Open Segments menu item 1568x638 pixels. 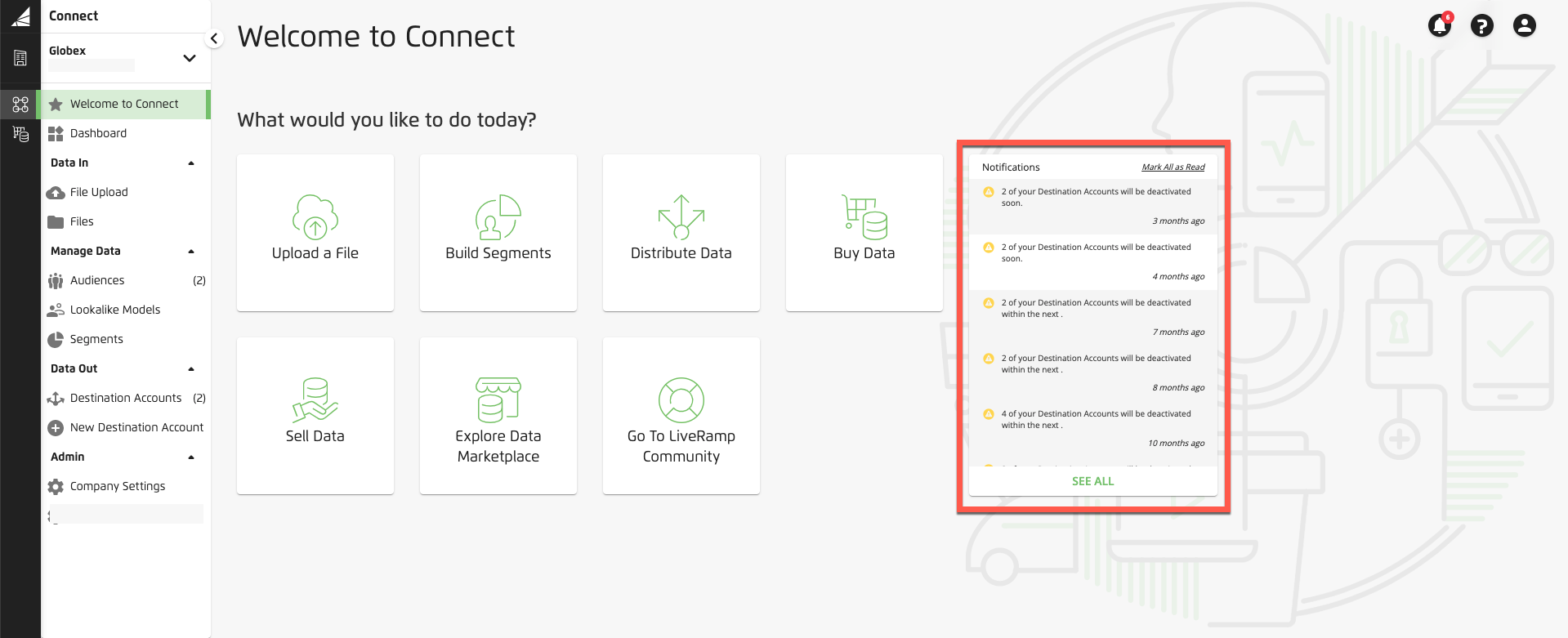(x=126, y=339)
